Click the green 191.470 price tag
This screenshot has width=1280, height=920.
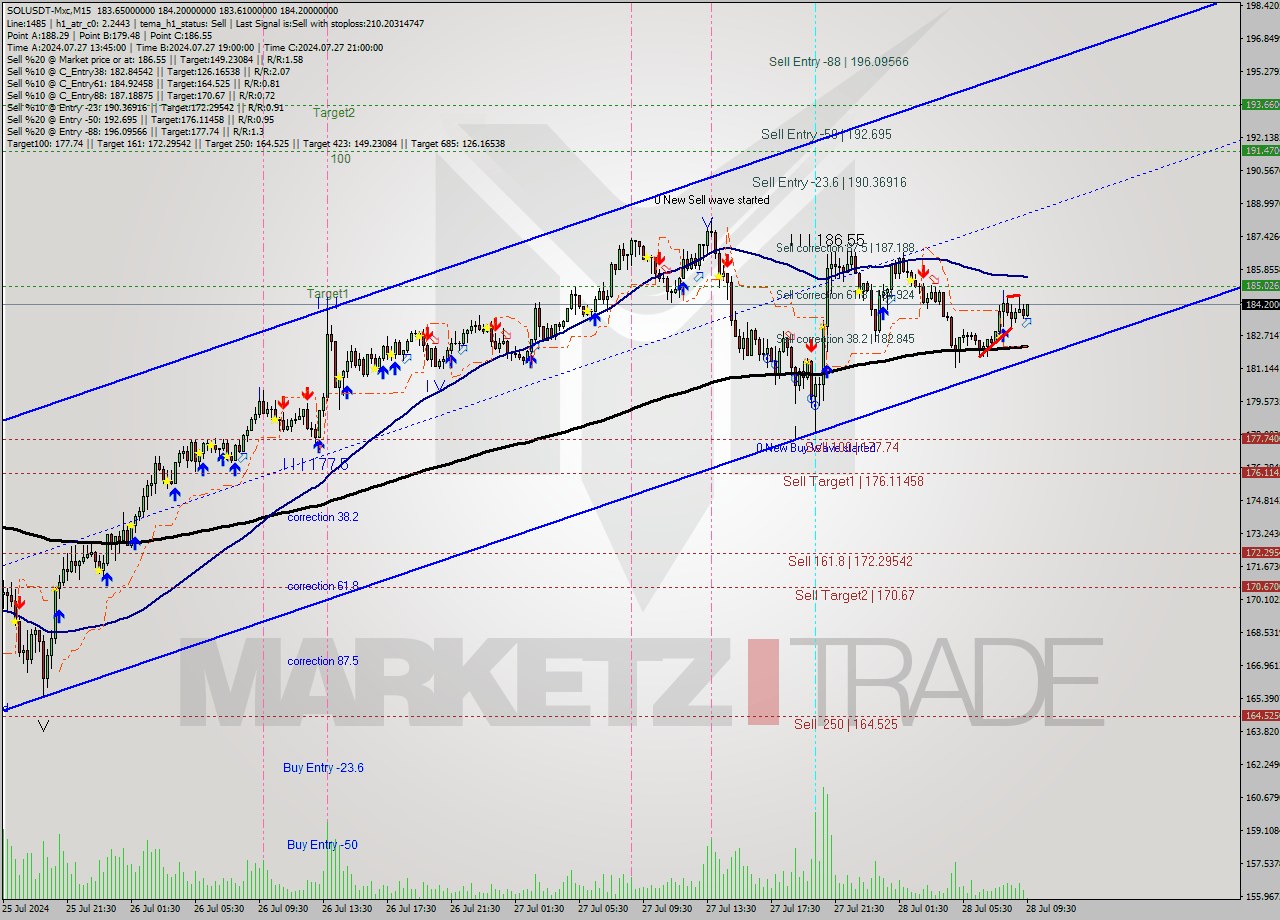pos(1260,150)
